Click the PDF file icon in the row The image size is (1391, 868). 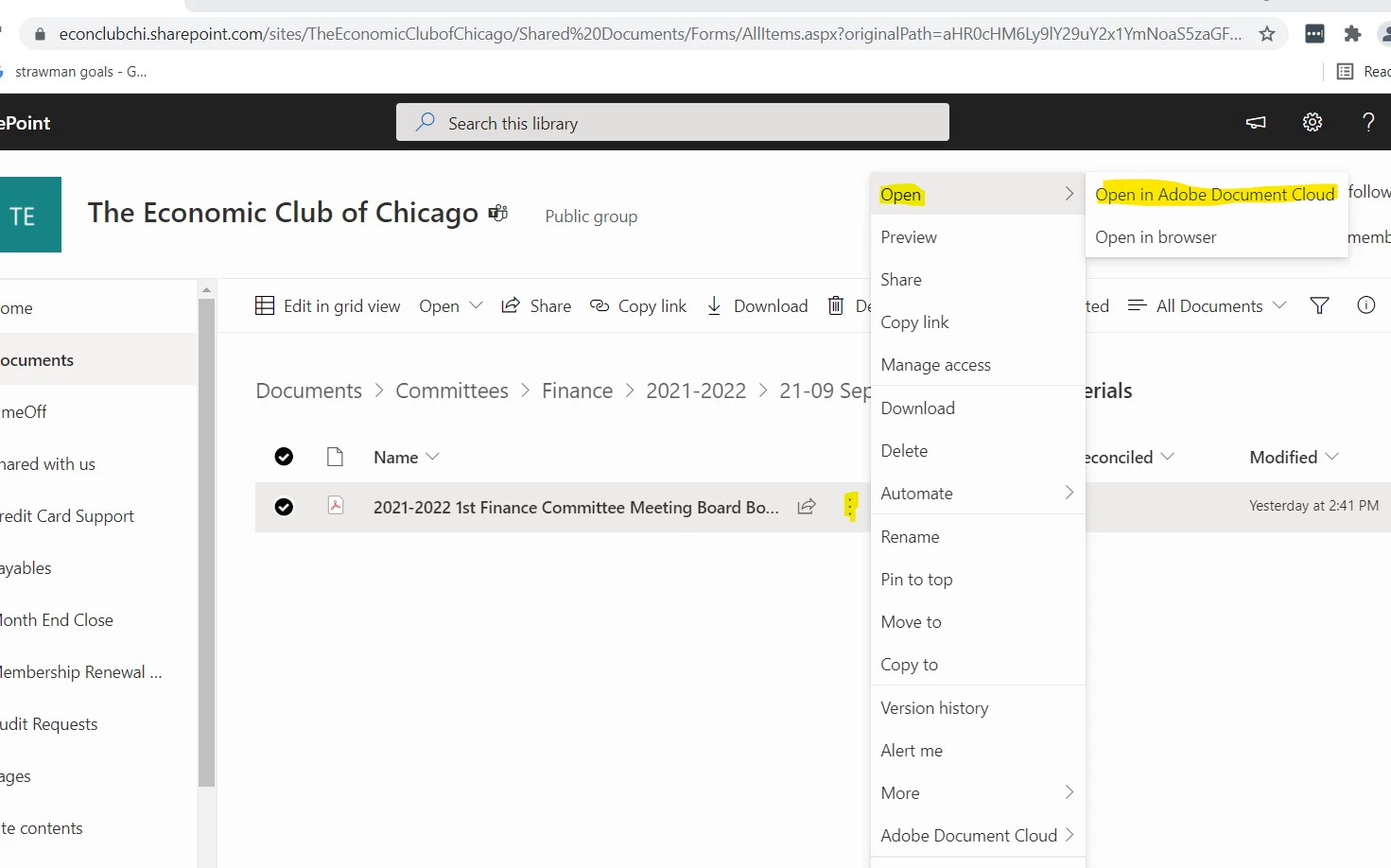pyautogui.click(x=336, y=506)
